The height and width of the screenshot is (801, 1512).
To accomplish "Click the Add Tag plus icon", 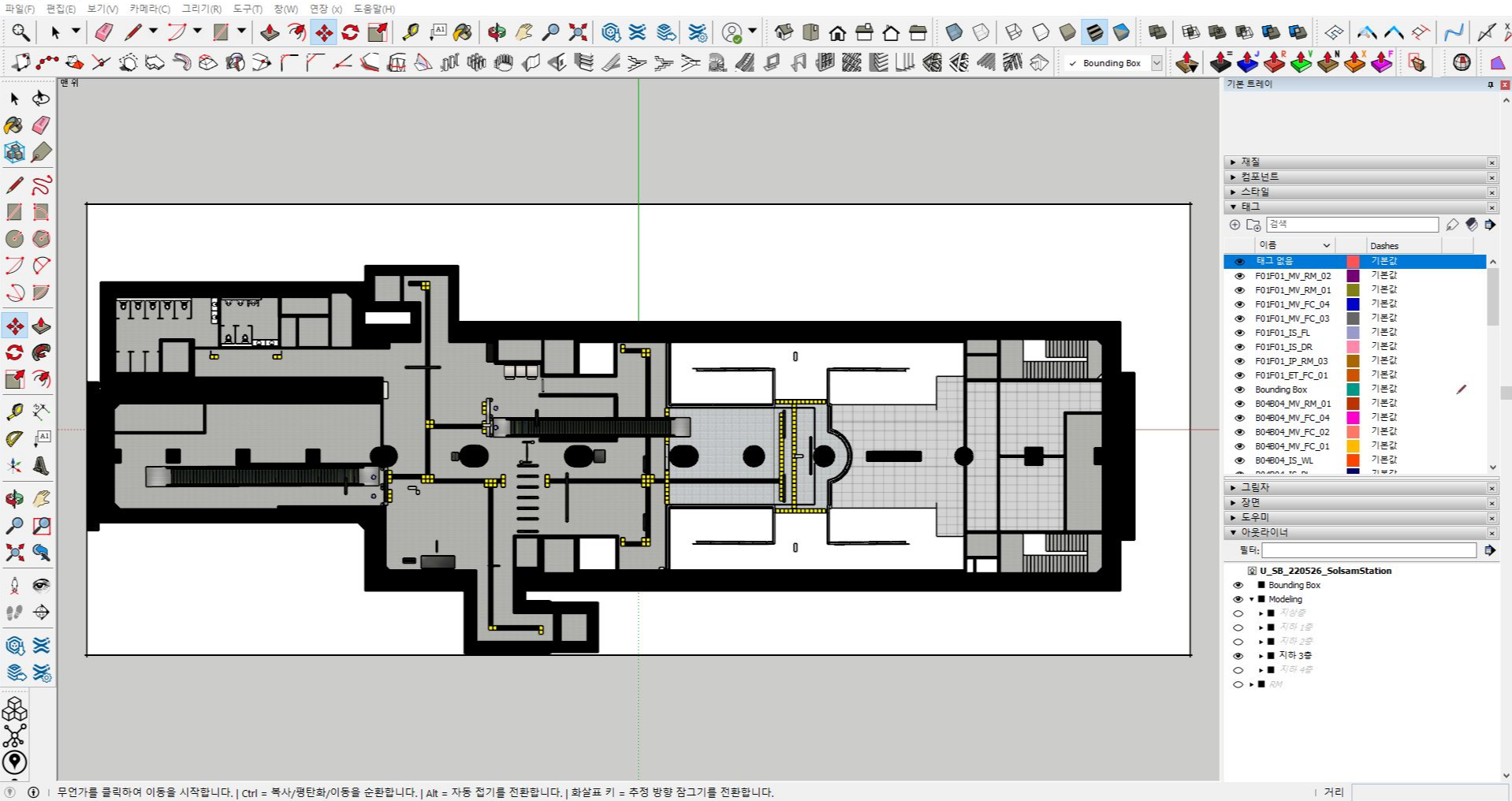I will (1235, 225).
